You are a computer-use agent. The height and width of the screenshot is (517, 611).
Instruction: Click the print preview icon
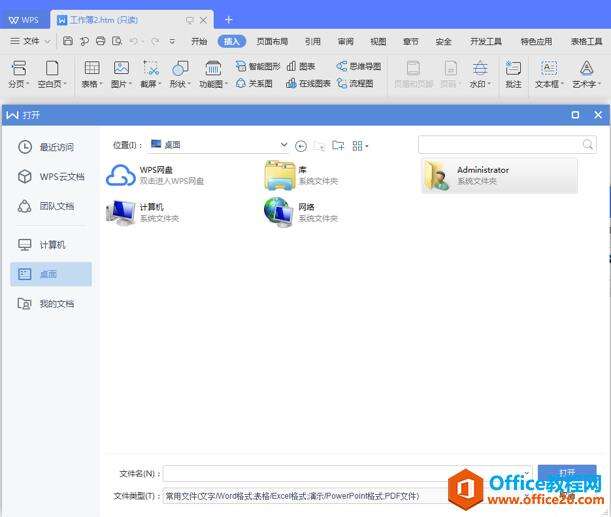click(x=117, y=41)
